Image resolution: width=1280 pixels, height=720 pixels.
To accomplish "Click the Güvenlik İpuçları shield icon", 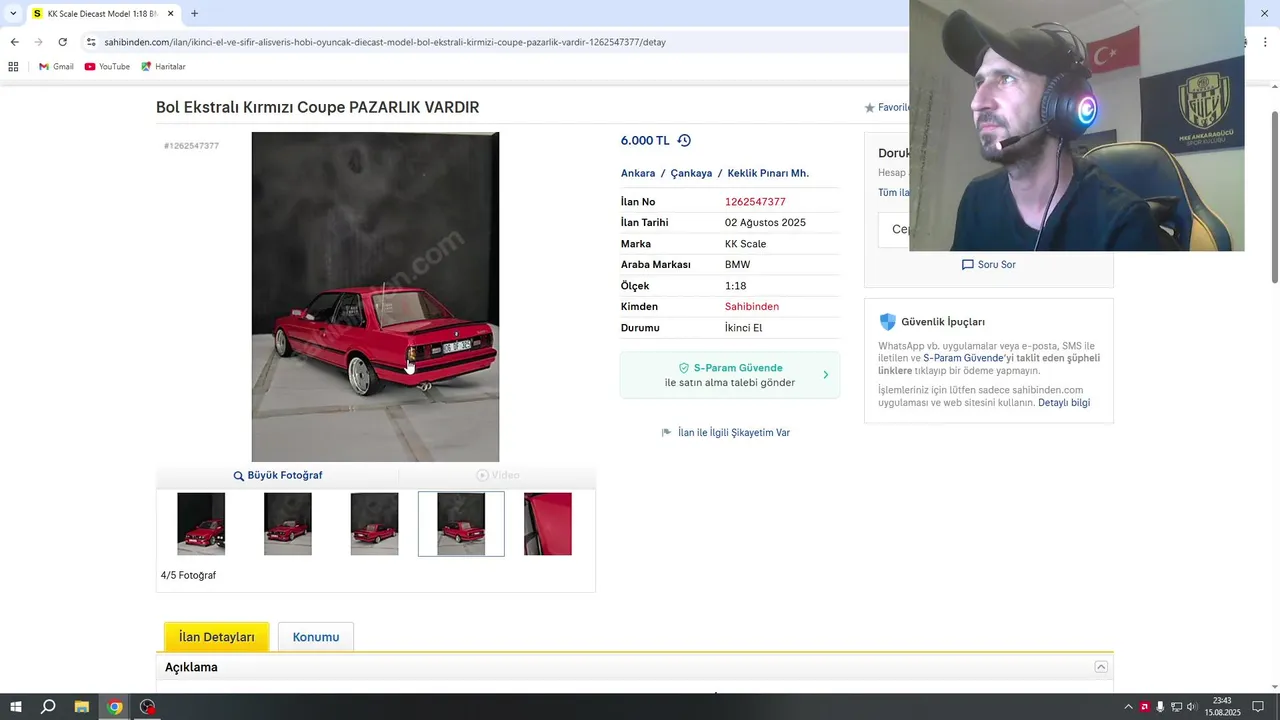I will [x=888, y=322].
